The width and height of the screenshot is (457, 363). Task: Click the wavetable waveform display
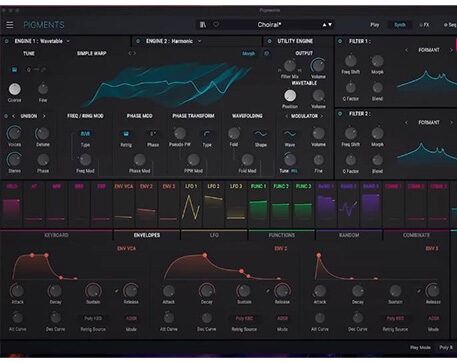click(x=167, y=84)
